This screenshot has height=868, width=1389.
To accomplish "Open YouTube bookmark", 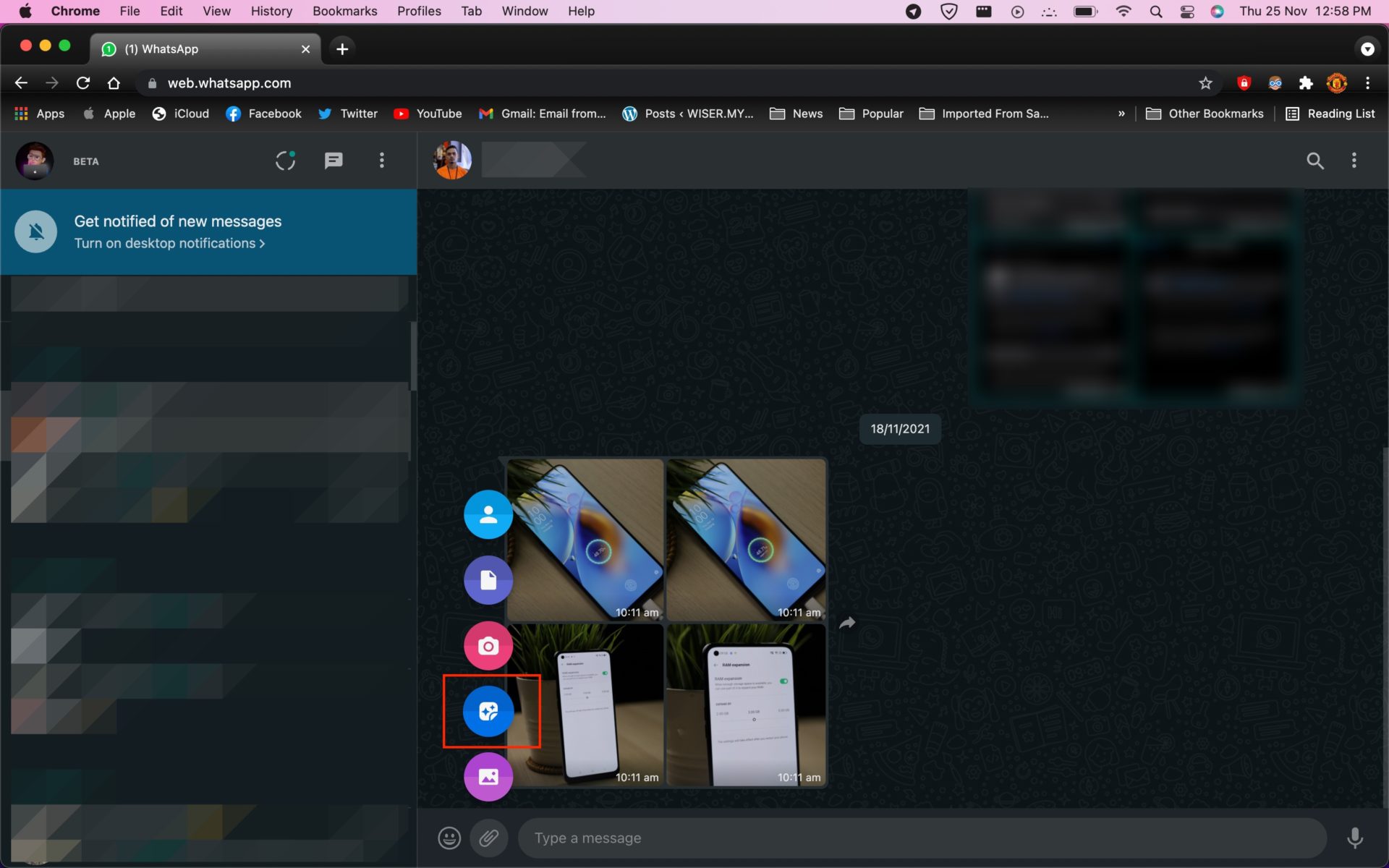I will (x=428, y=114).
